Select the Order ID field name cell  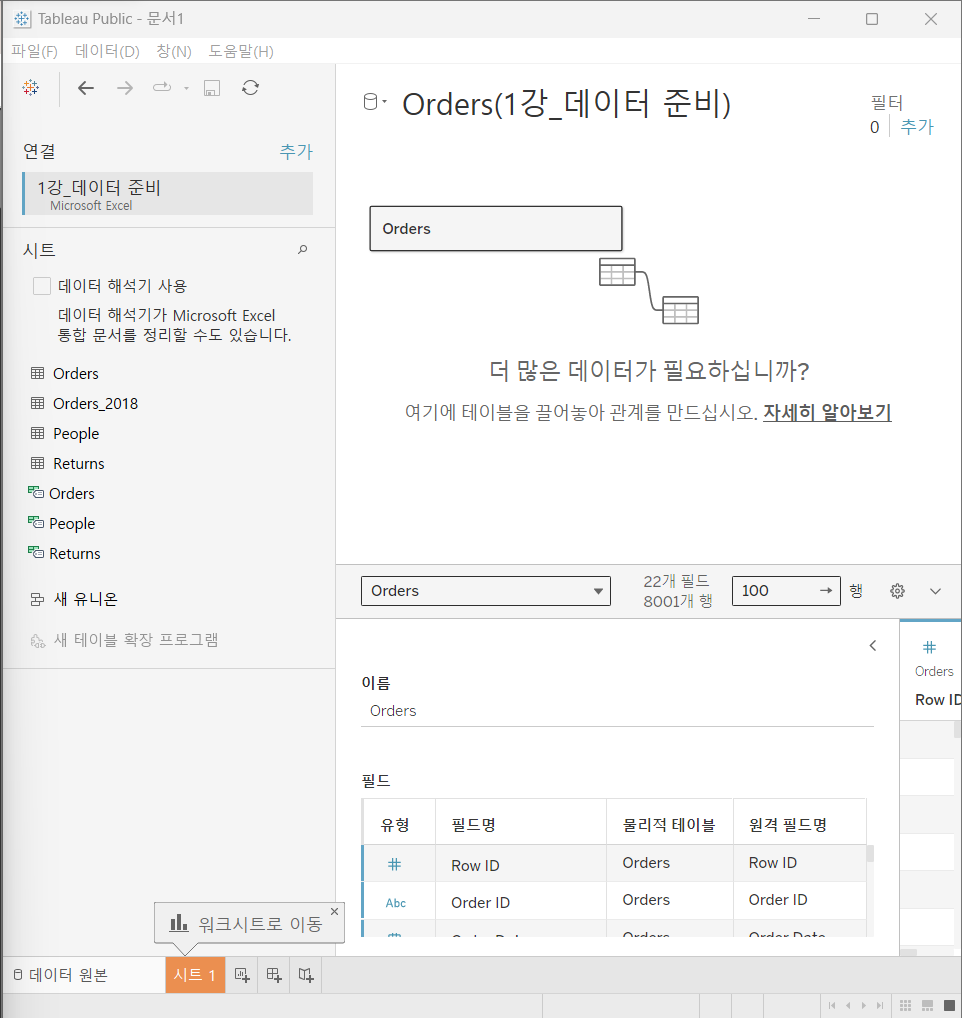521,902
